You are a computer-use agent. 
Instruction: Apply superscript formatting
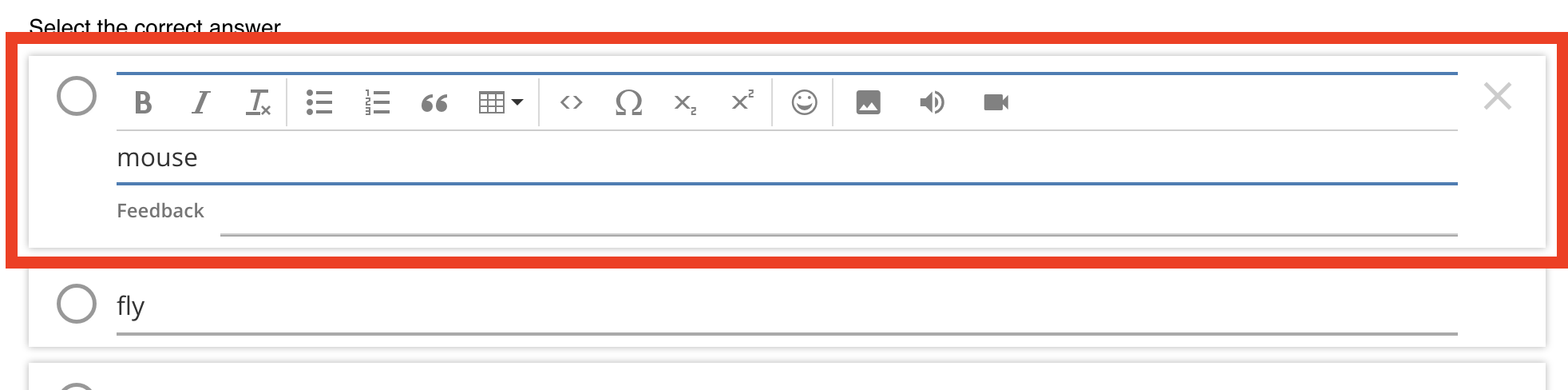[x=742, y=101]
